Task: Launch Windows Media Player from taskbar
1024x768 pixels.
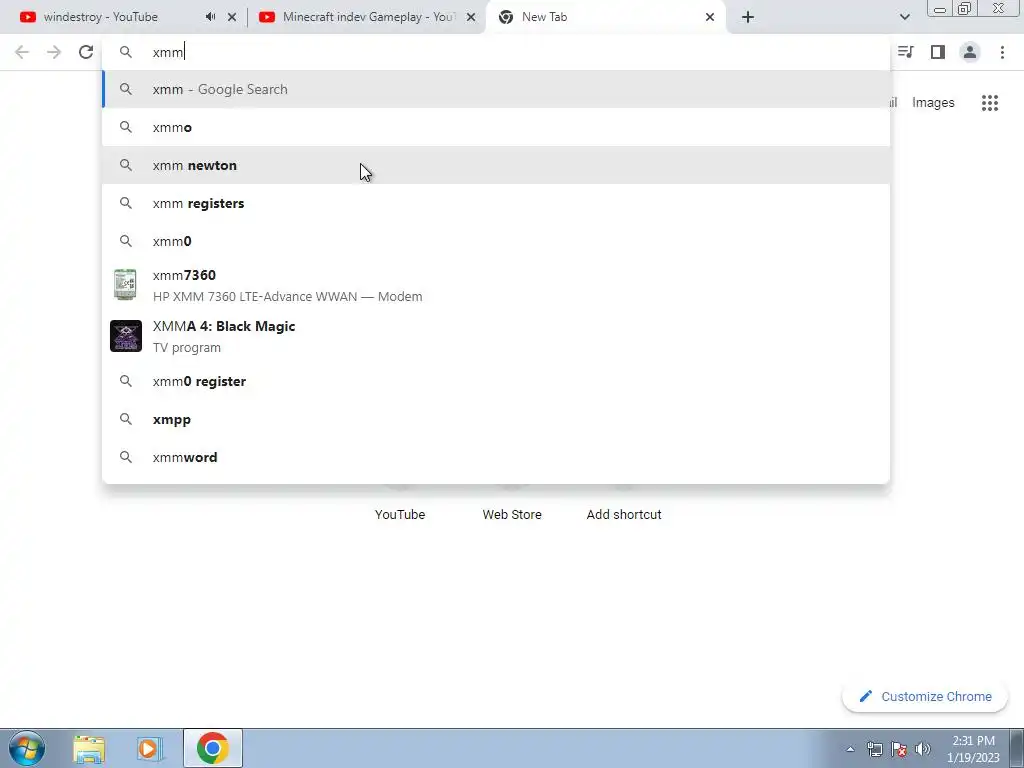Action: pyautogui.click(x=148, y=748)
